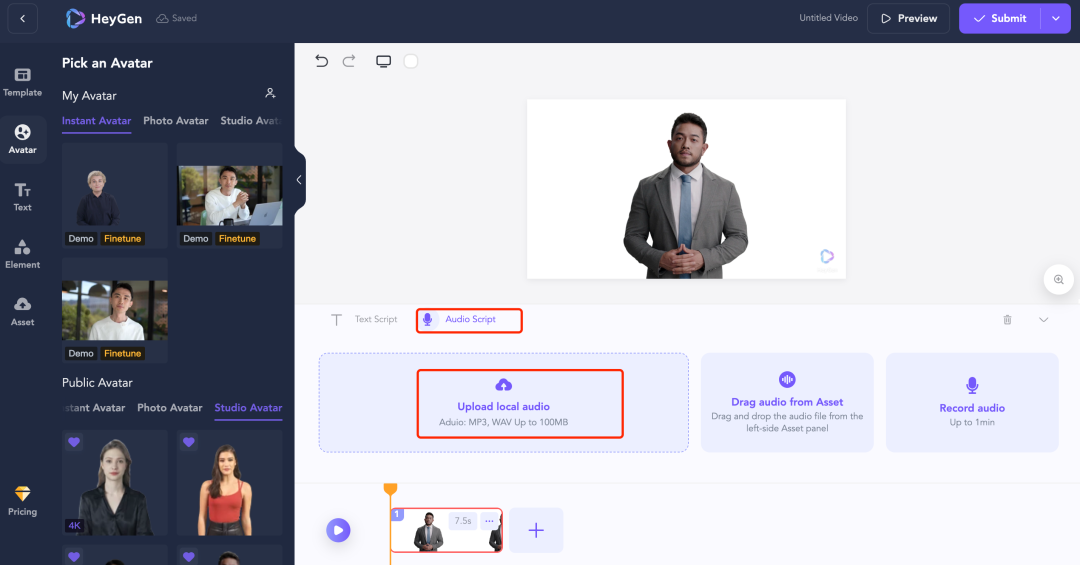Click the 7.5s scene duration label
Image resolution: width=1080 pixels, height=565 pixels.
pos(463,521)
